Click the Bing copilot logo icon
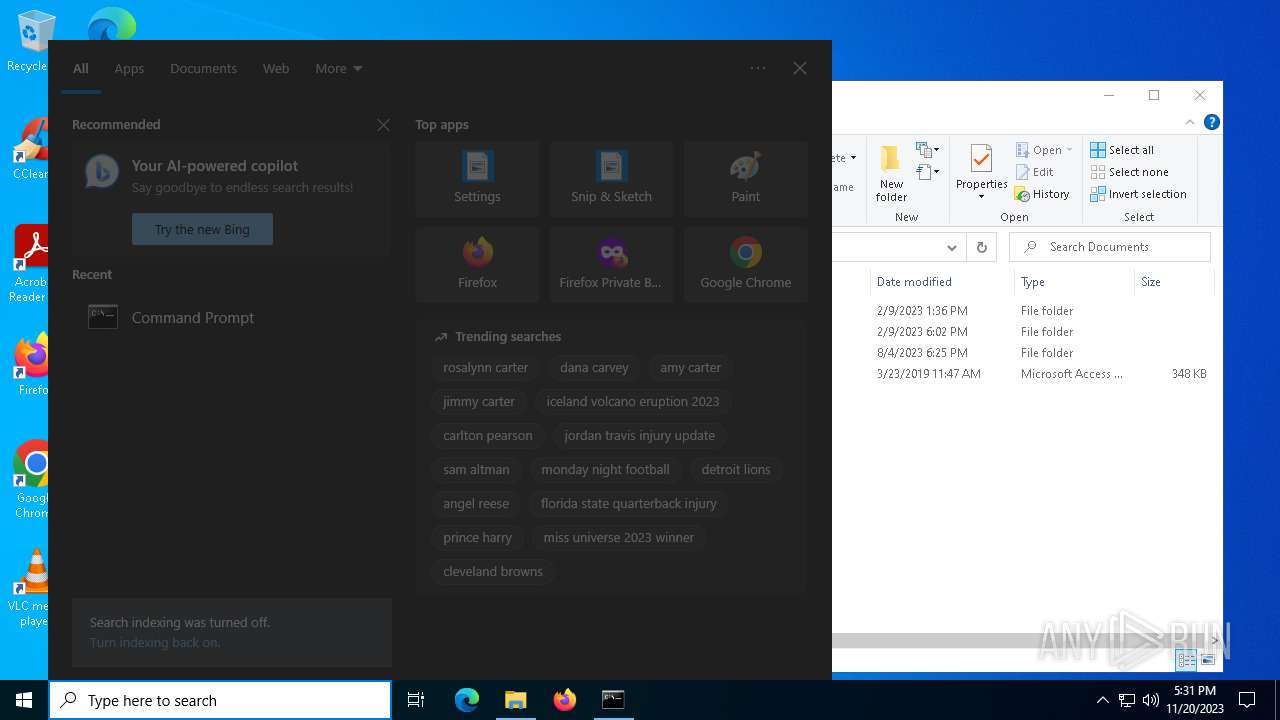 click(x=101, y=172)
